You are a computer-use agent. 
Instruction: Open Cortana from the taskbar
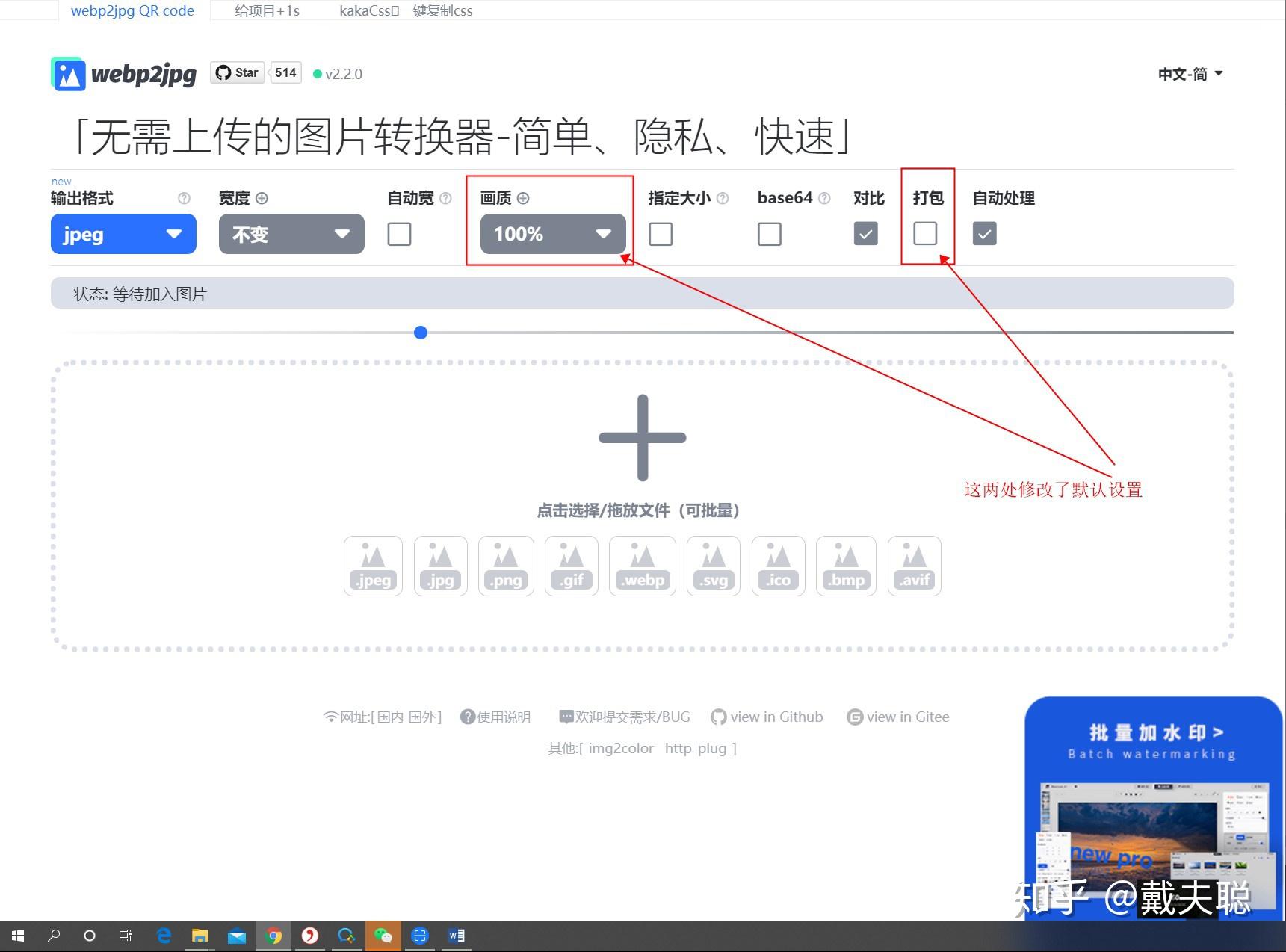(90, 936)
